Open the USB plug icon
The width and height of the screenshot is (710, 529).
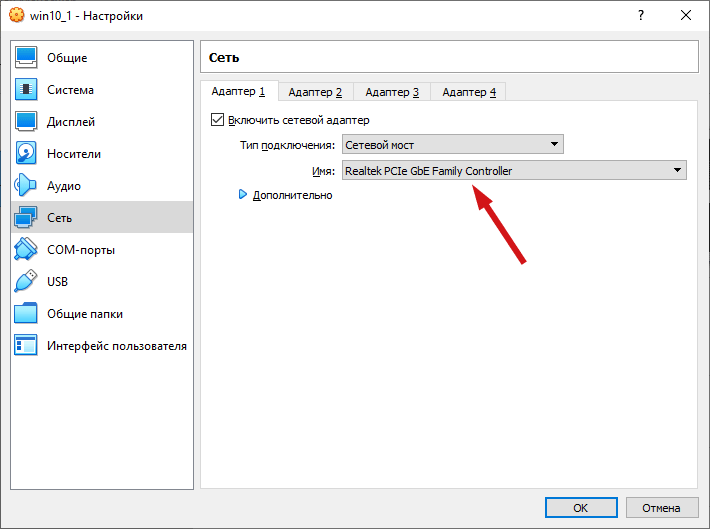pos(26,281)
